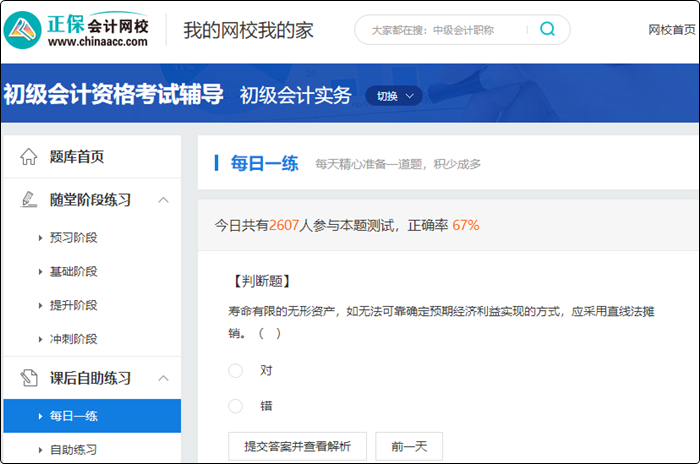
Task: Click the 提交答案并查看解析 button
Action: (297, 446)
